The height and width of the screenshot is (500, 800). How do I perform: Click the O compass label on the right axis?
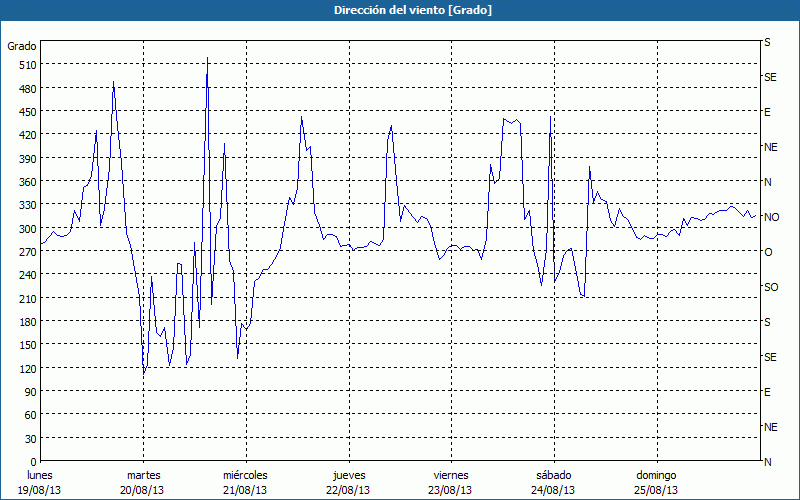(x=768, y=252)
